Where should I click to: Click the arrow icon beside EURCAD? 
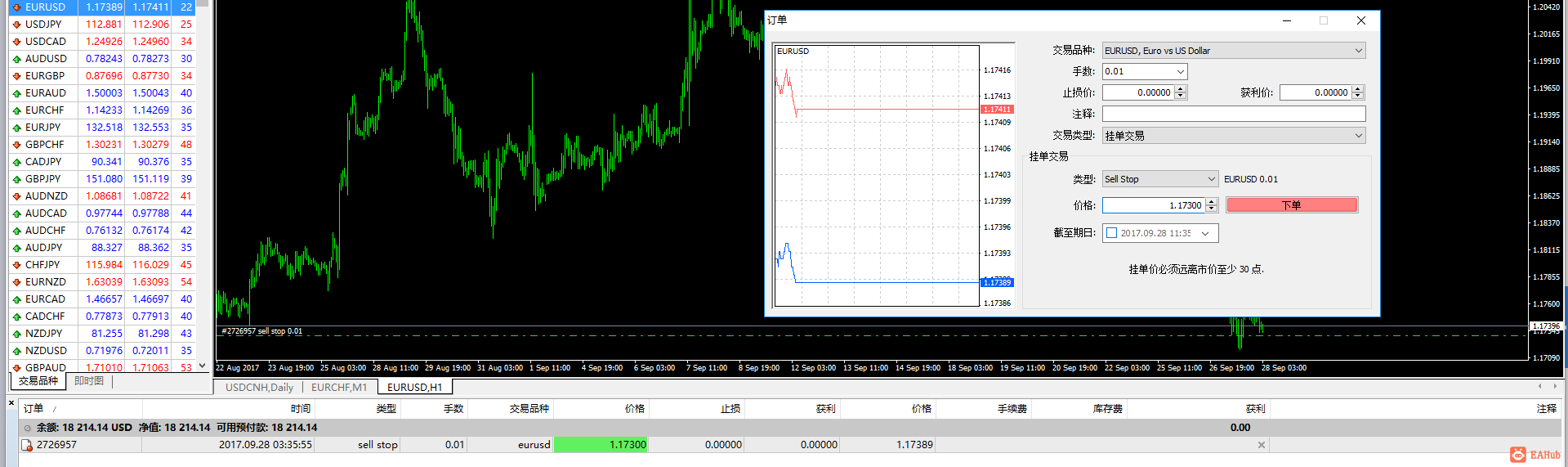[16, 299]
